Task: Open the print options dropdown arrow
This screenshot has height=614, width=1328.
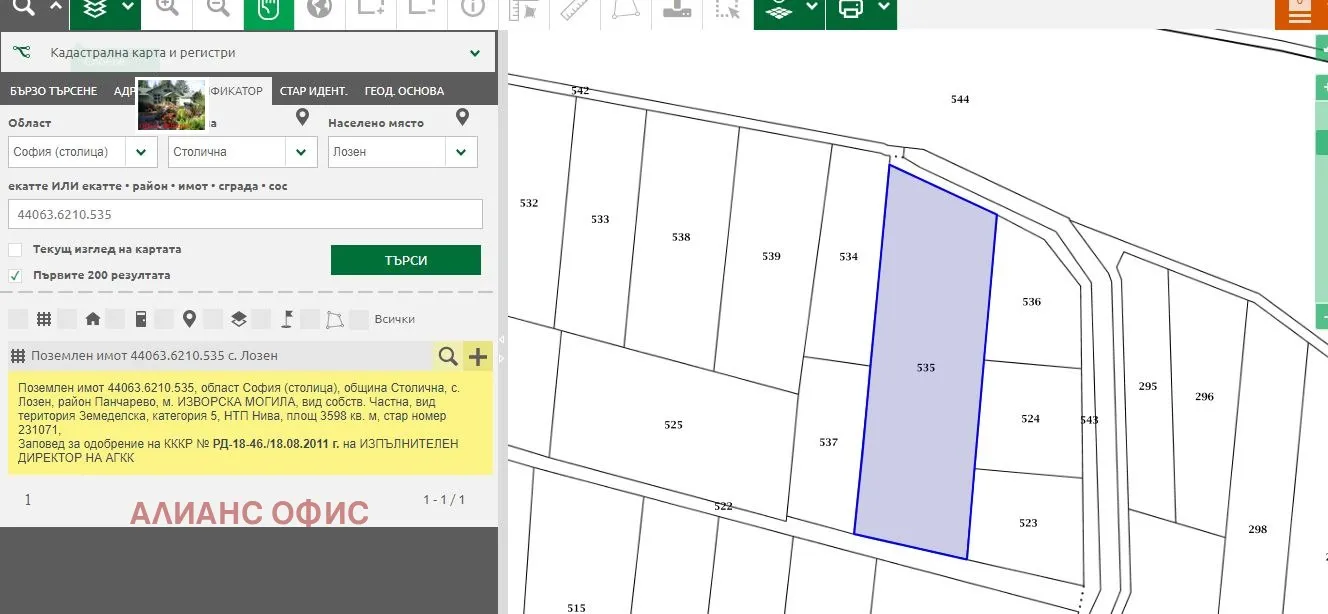Action: tap(884, 8)
